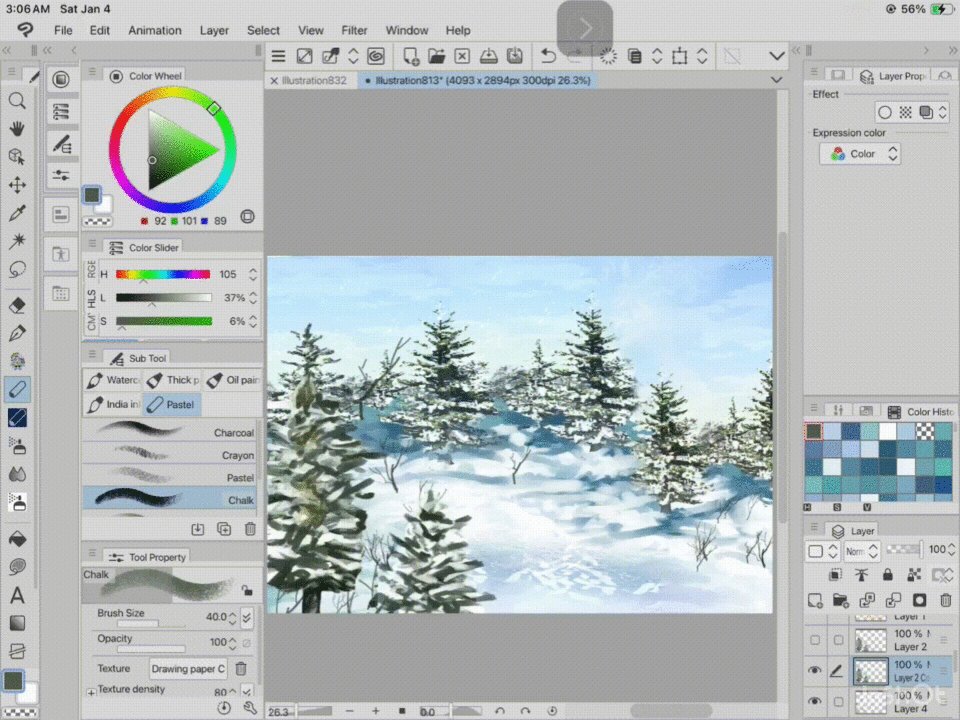Viewport: 960px width, 720px height.
Task: Select the Text tool
Action: (x=17, y=595)
